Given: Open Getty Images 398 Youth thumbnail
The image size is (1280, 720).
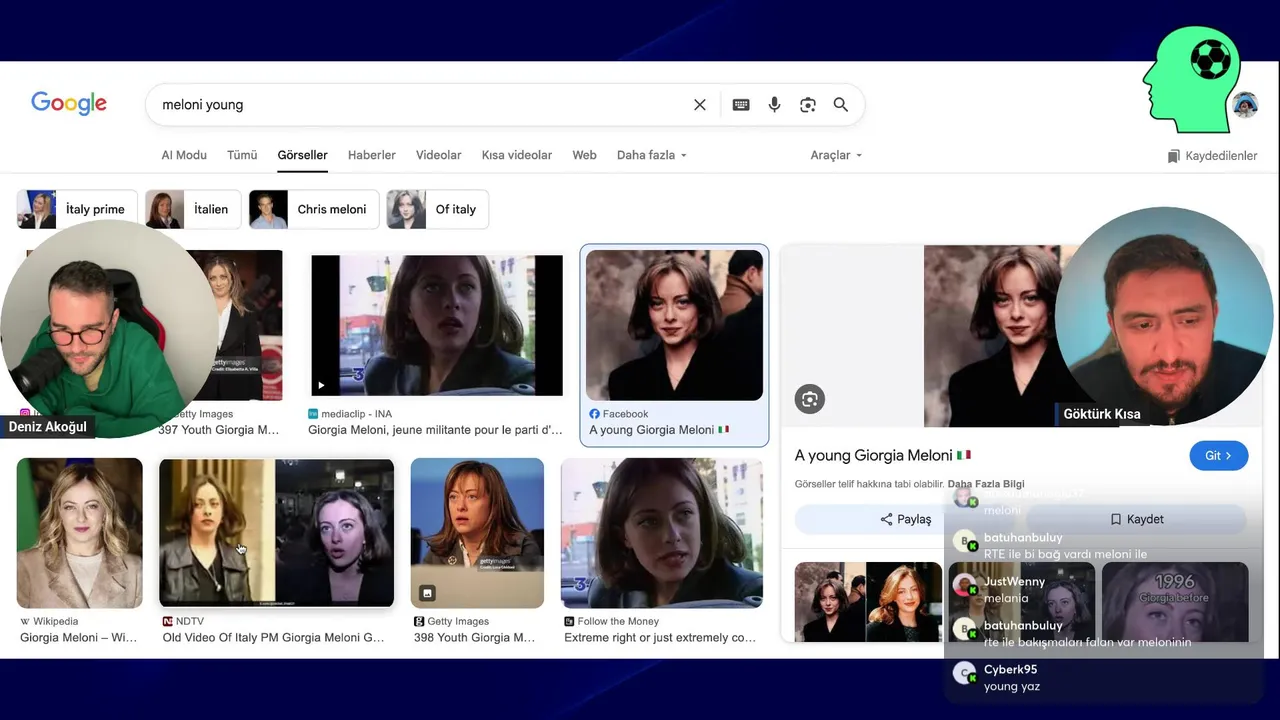Looking at the screenshot, I should click(x=477, y=533).
